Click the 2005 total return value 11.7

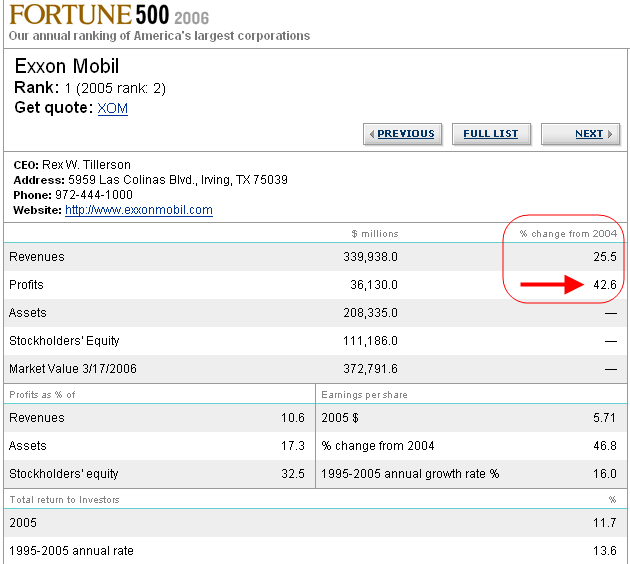605,523
